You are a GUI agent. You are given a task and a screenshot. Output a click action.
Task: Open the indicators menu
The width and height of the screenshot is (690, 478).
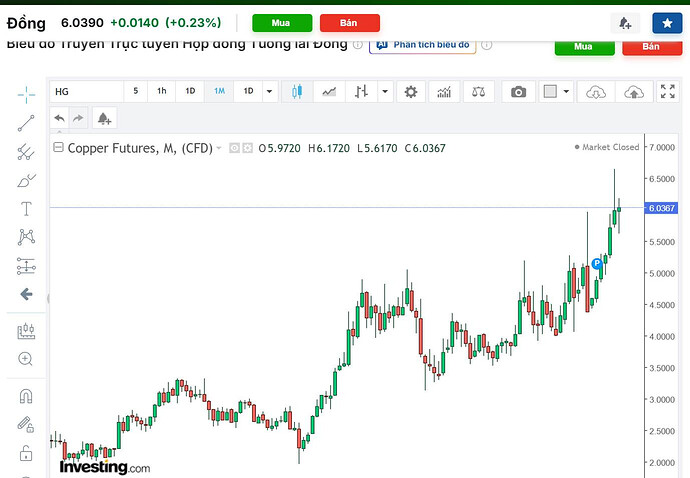click(x=444, y=92)
